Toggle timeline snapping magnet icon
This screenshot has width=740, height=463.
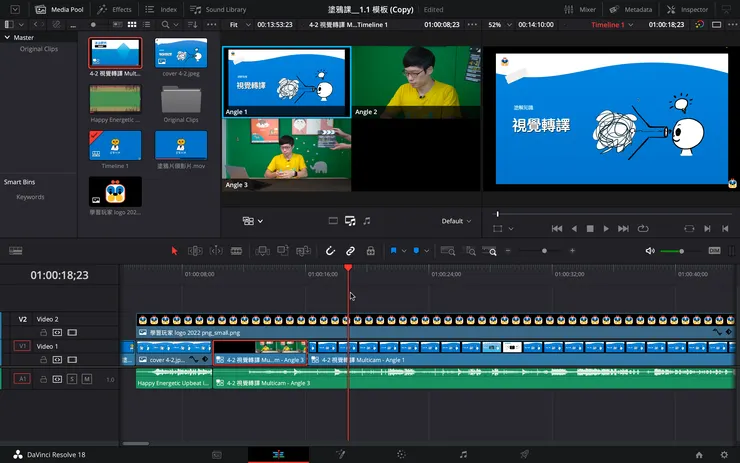(331, 251)
